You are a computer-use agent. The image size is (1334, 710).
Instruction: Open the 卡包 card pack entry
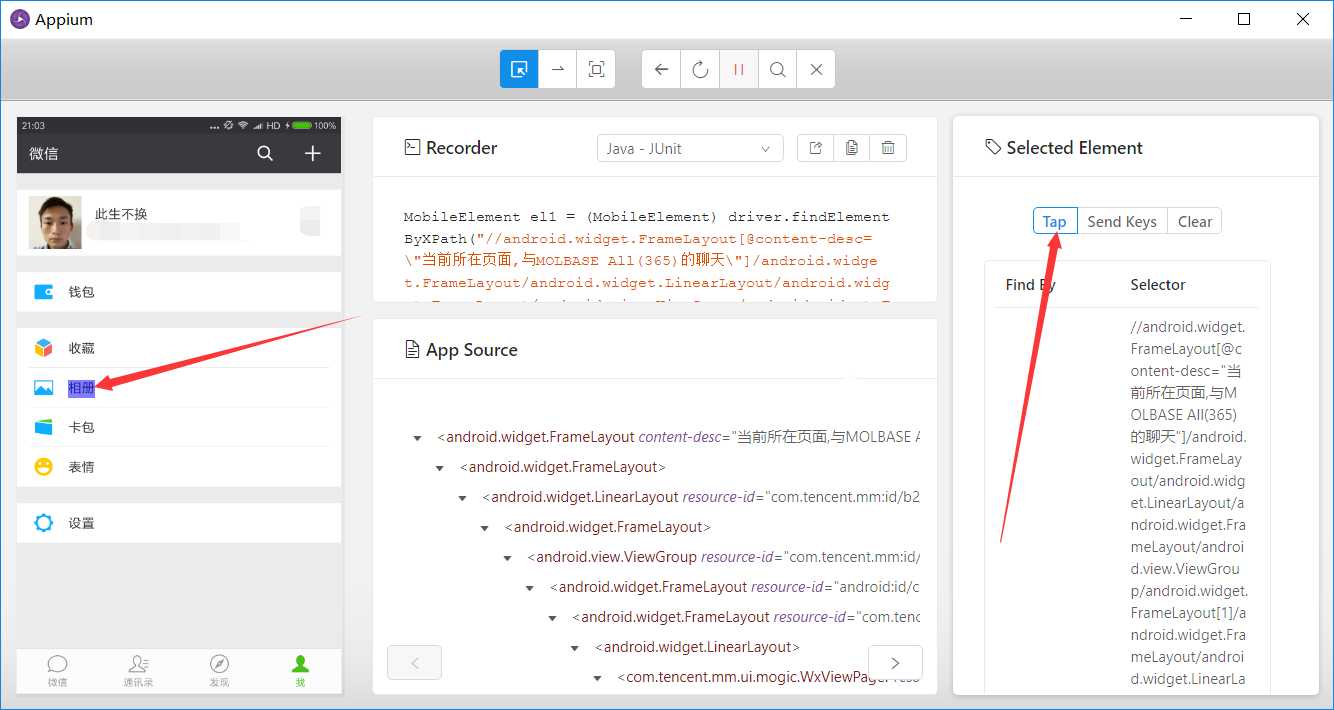[x=179, y=427]
